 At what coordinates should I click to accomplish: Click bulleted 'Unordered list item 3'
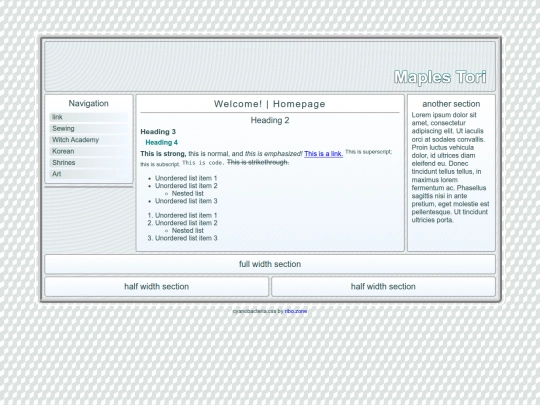click(186, 201)
